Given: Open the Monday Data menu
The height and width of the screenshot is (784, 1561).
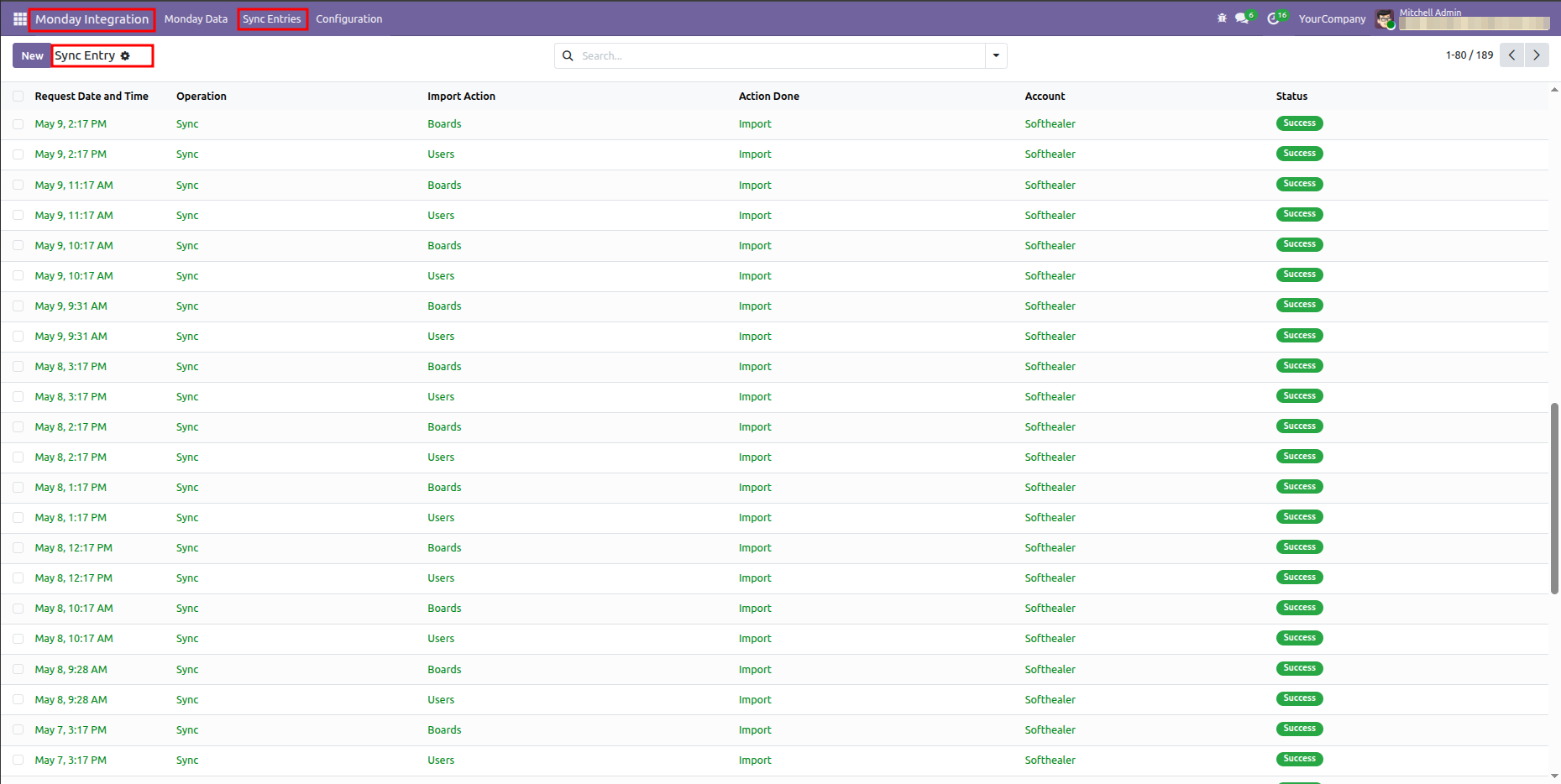Looking at the screenshot, I should pos(196,18).
